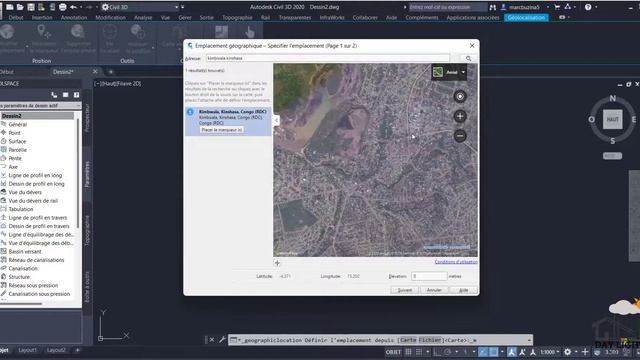Image resolution: width=640 pixels, height=360 pixels.
Task: Click the Élévation input field
Action: 429,276
